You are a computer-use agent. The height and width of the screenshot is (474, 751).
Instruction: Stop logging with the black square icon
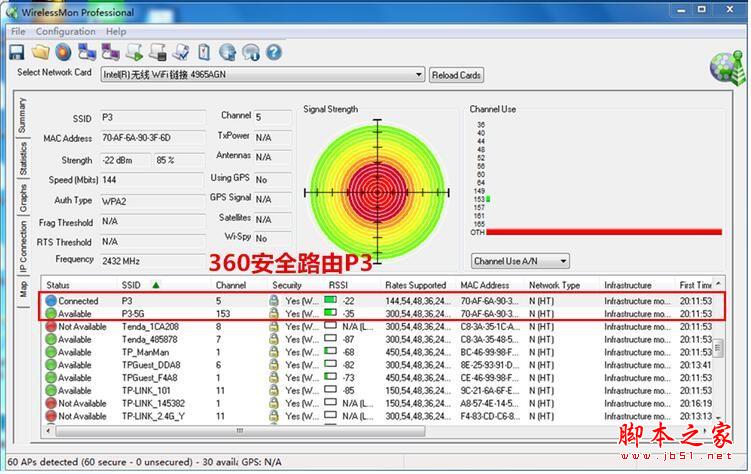point(158,52)
